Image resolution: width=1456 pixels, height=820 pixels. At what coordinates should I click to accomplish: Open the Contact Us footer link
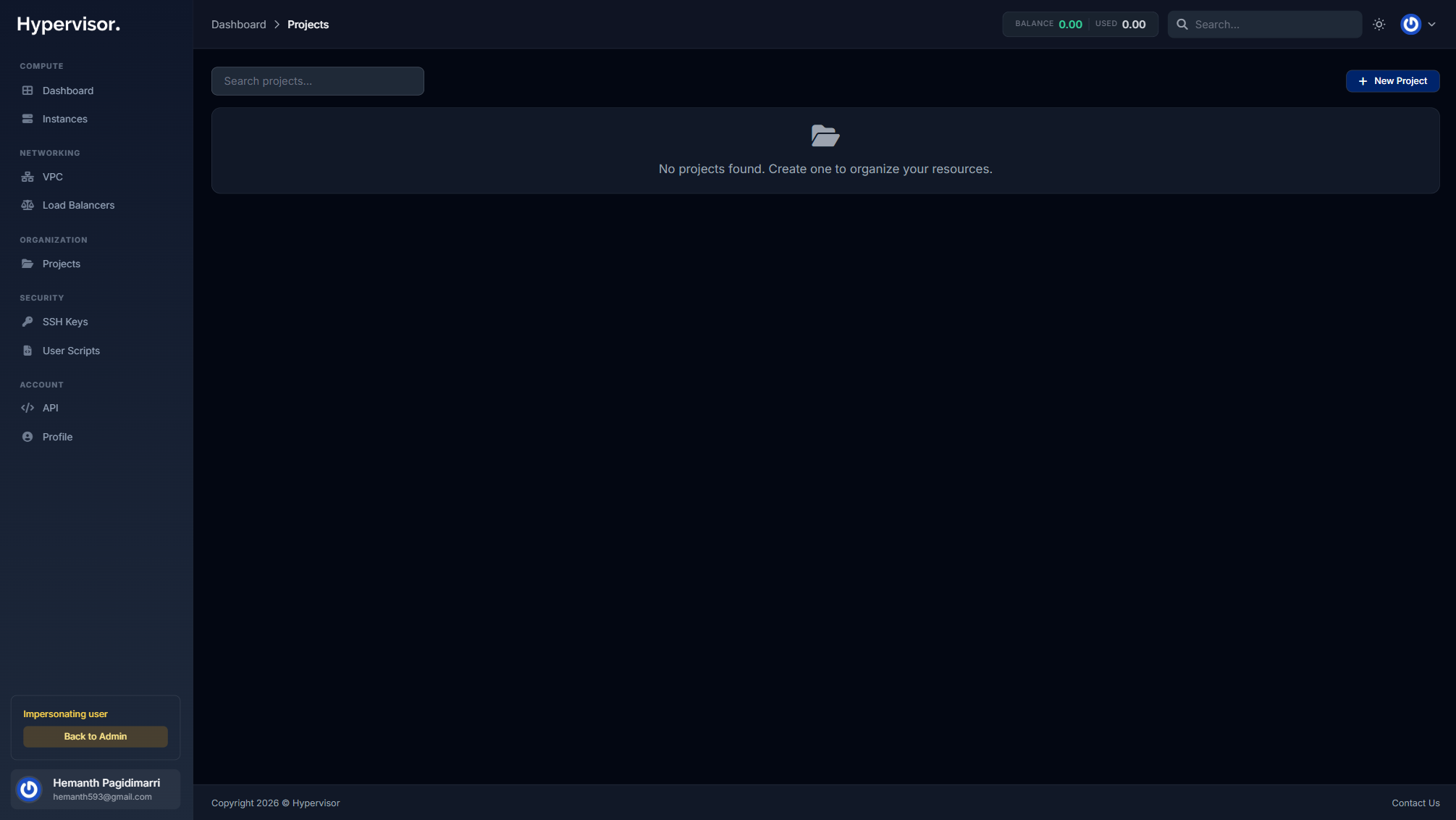tap(1415, 803)
